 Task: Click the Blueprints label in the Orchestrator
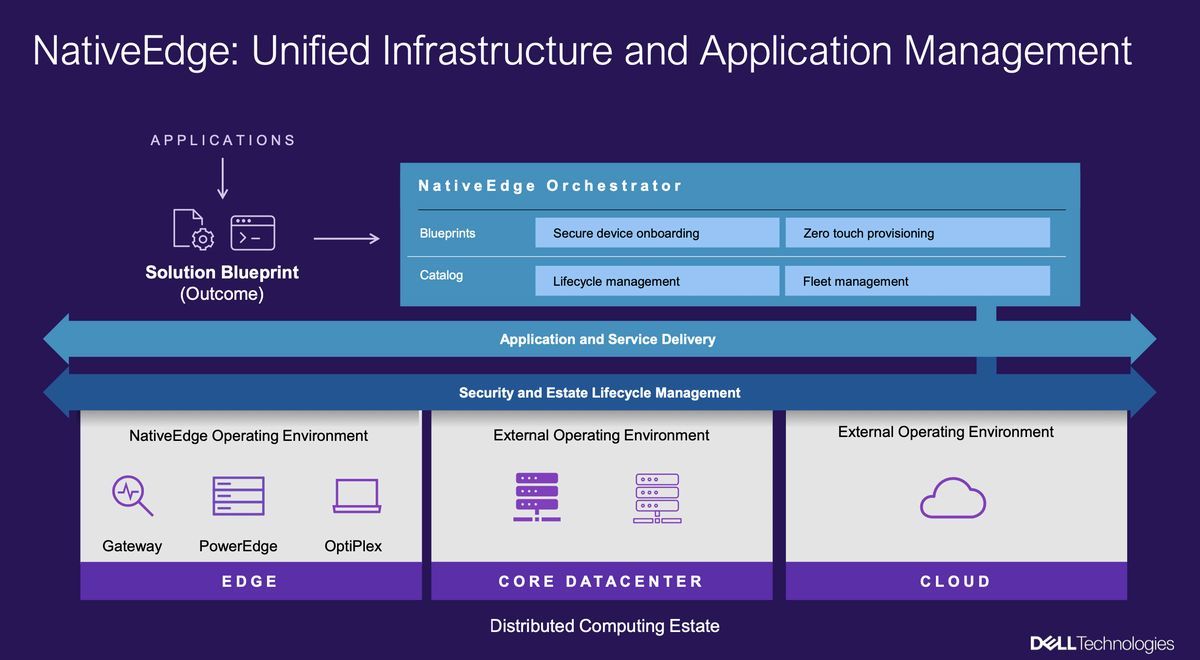(x=448, y=233)
